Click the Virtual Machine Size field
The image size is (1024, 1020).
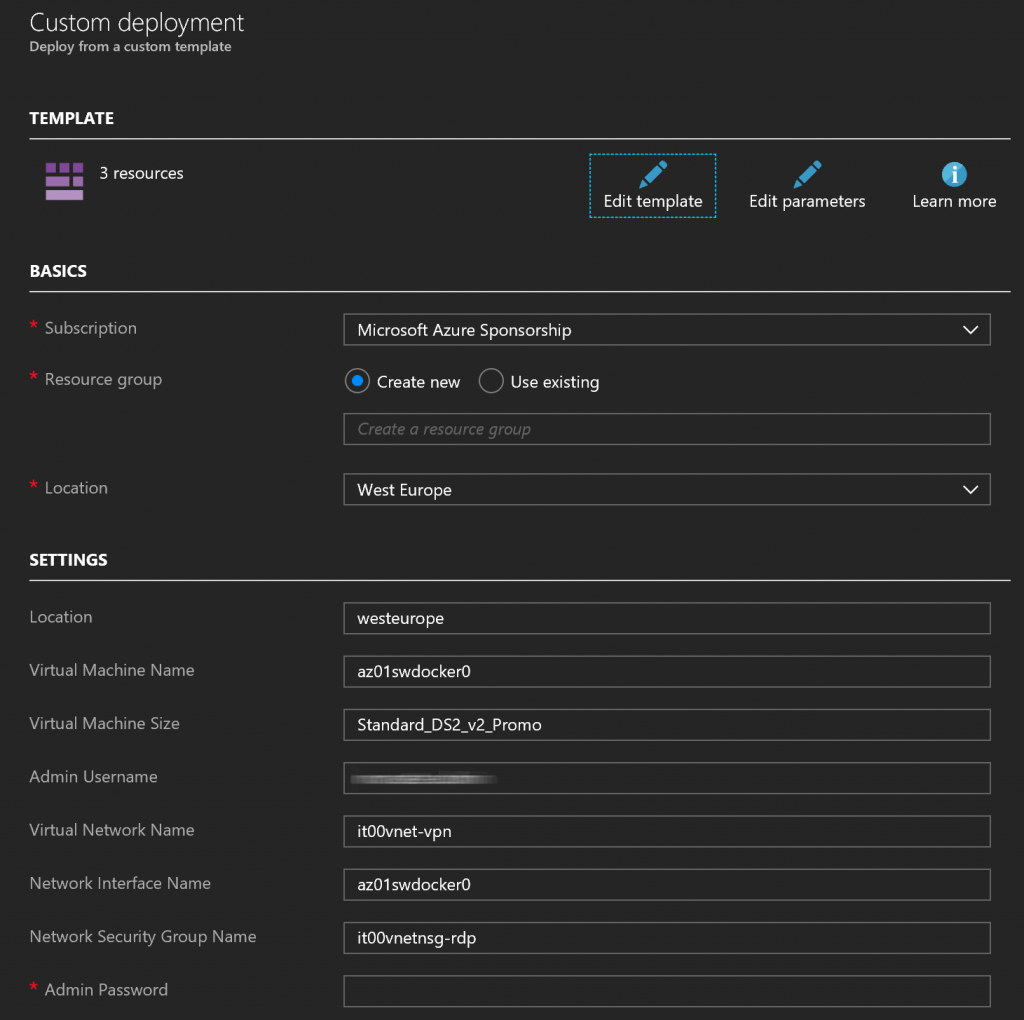(667, 725)
